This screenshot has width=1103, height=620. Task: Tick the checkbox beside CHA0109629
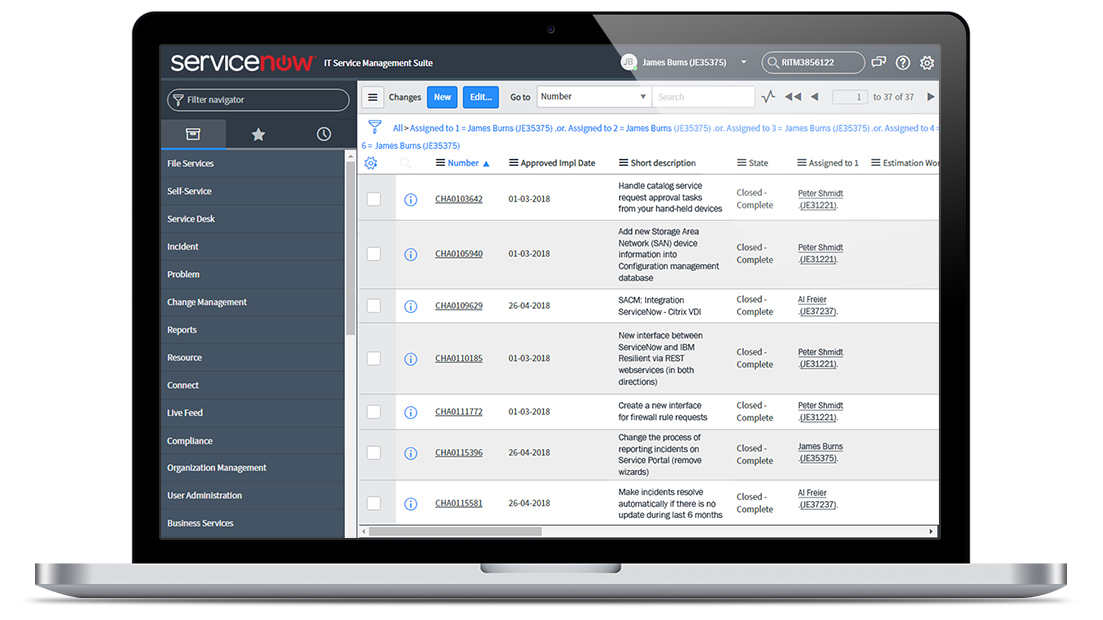point(374,305)
